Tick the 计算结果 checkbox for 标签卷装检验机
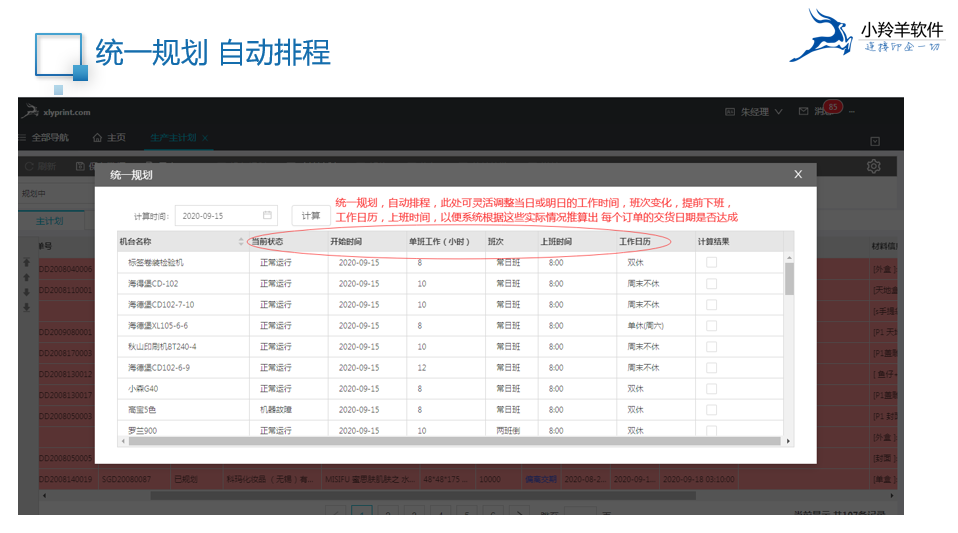The width and height of the screenshot is (958, 533). pyautogui.click(x=711, y=262)
